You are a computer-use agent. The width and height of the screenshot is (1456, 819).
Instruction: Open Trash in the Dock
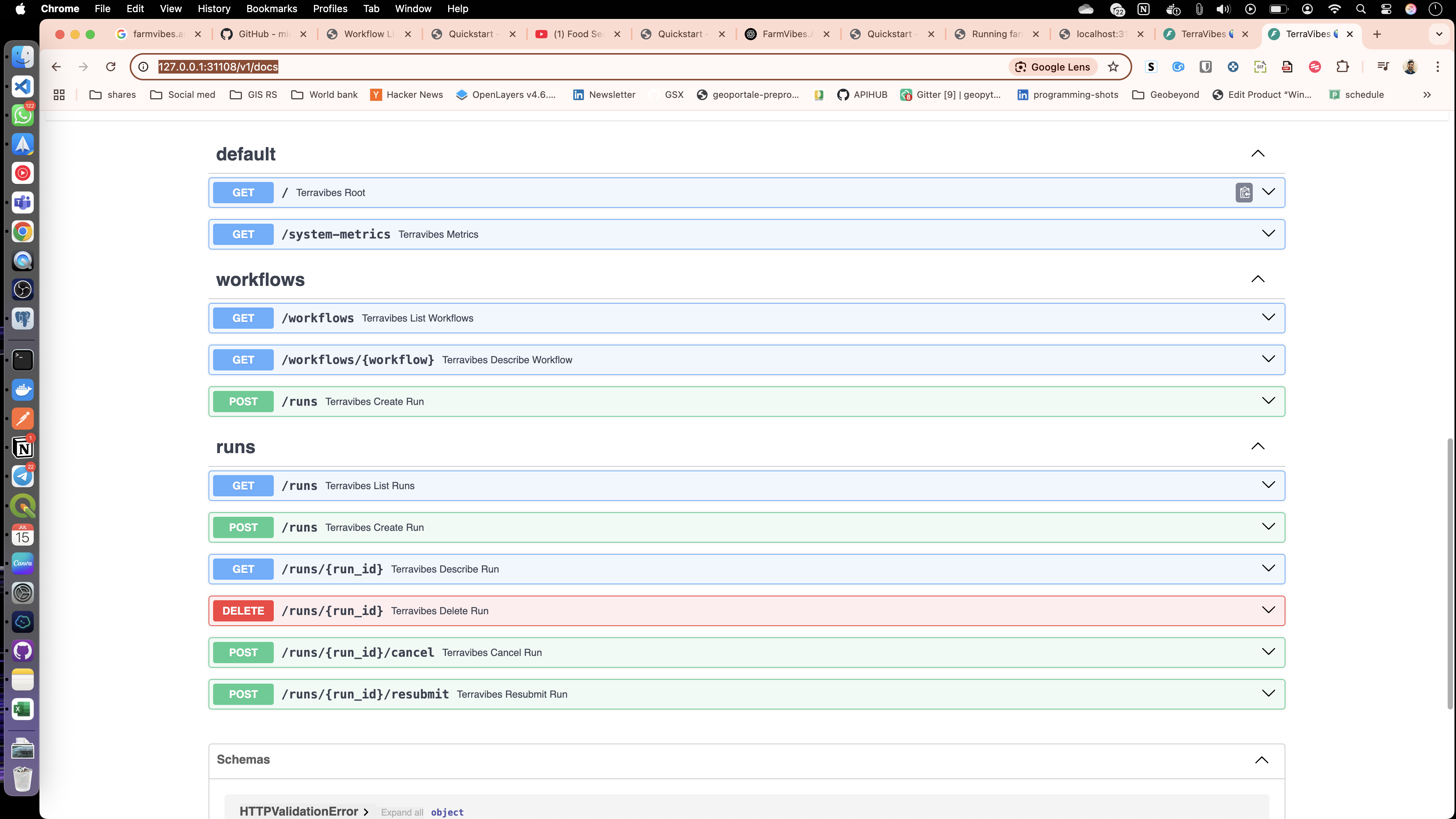coord(23,779)
